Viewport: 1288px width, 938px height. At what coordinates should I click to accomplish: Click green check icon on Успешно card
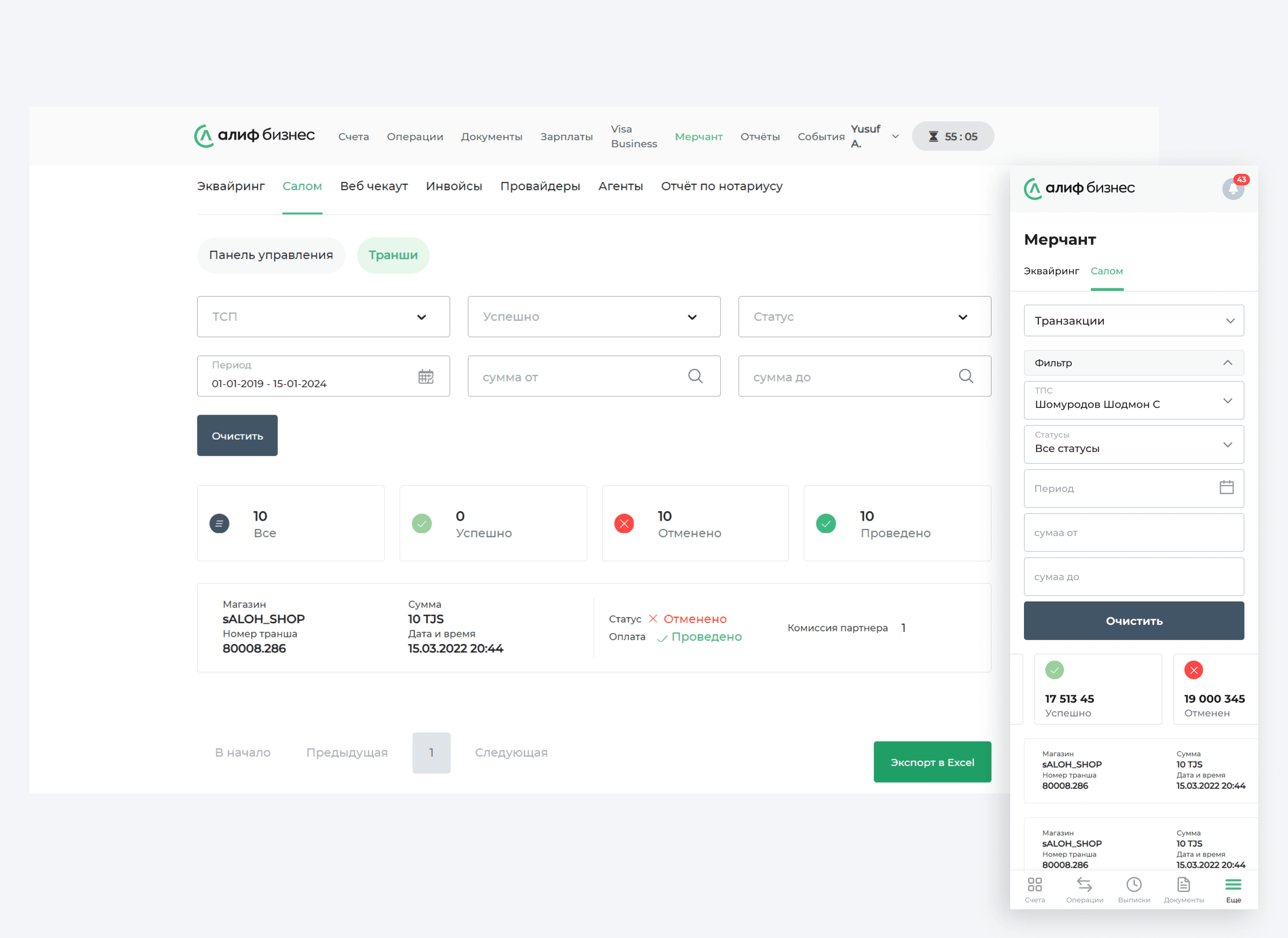(421, 524)
